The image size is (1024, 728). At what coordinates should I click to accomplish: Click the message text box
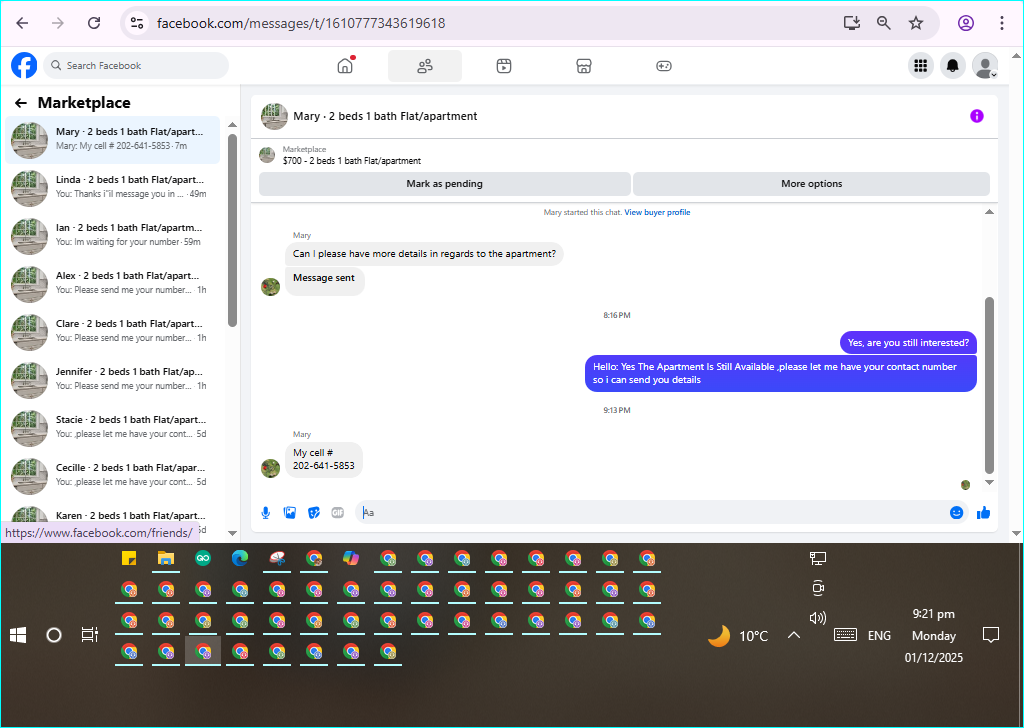(x=653, y=513)
